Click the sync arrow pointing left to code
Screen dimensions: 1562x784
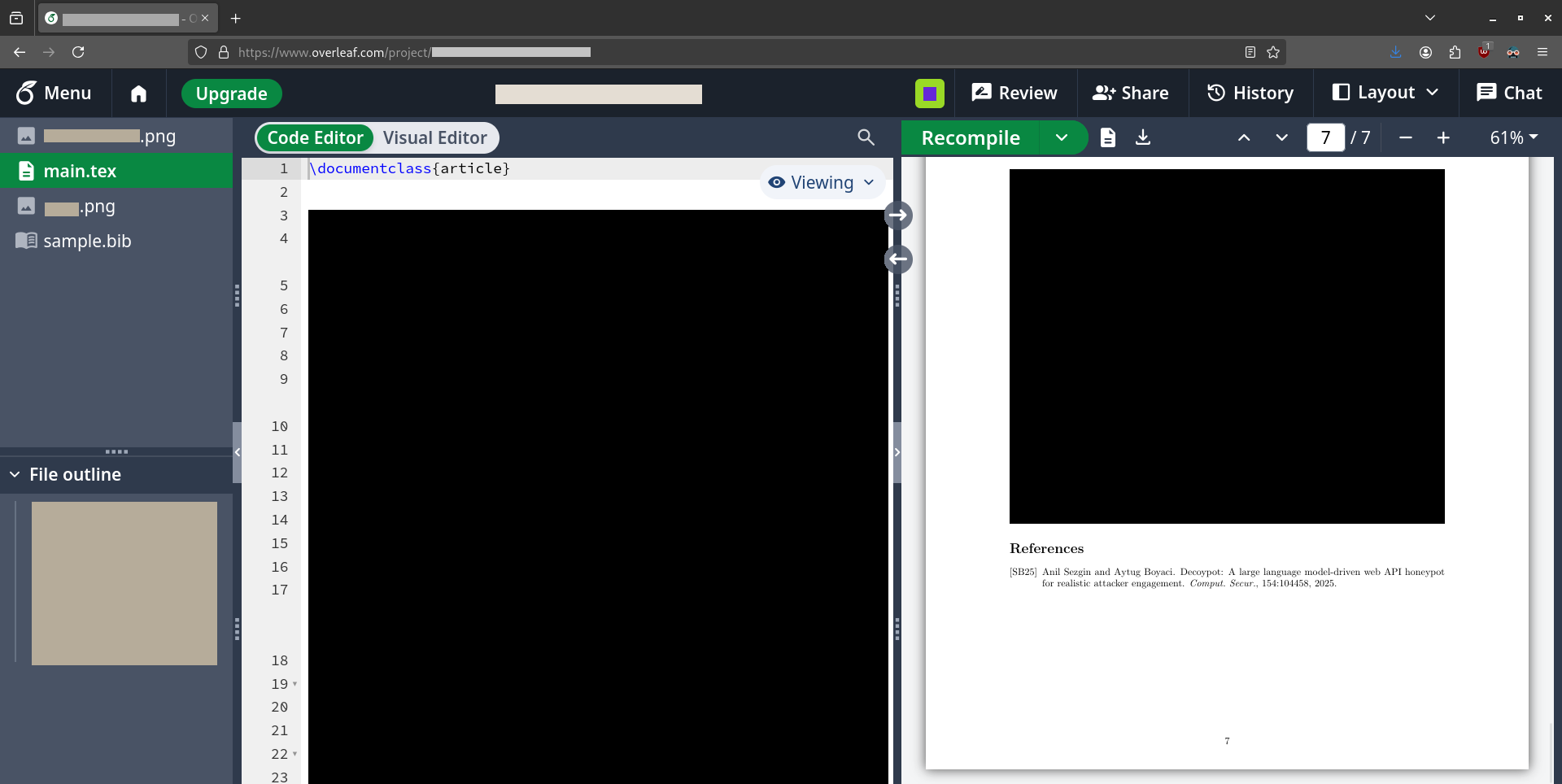click(x=898, y=259)
